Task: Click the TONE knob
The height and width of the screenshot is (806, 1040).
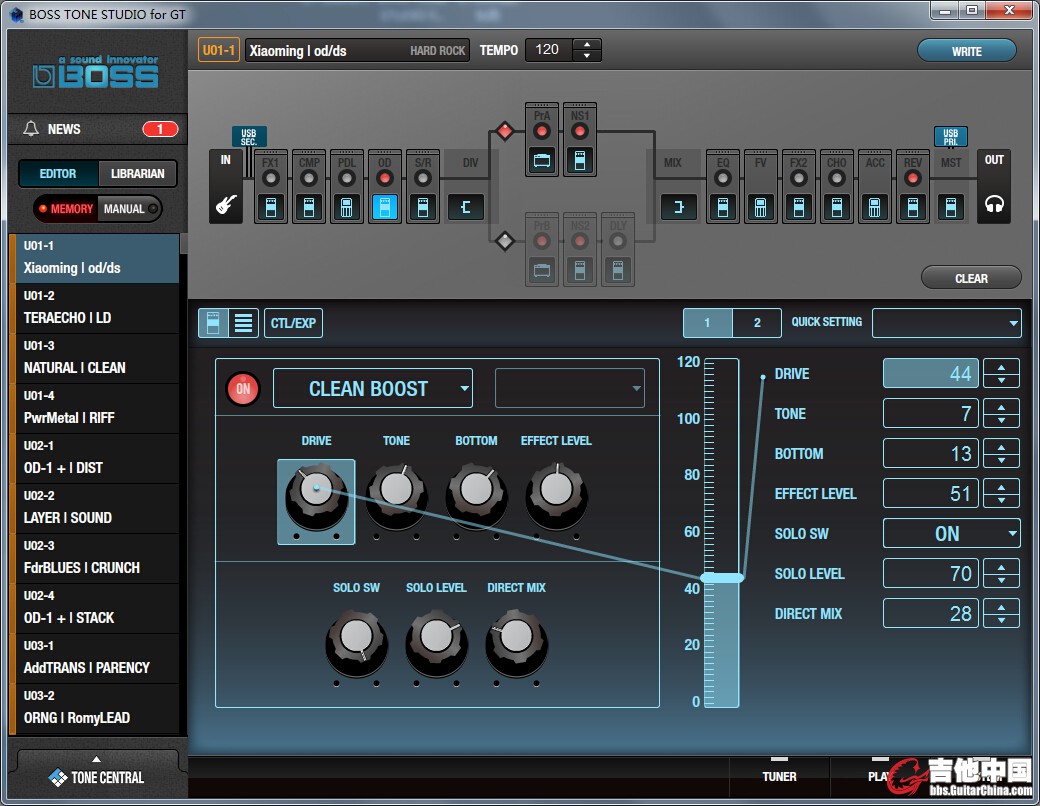Action: tap(396, 495)
